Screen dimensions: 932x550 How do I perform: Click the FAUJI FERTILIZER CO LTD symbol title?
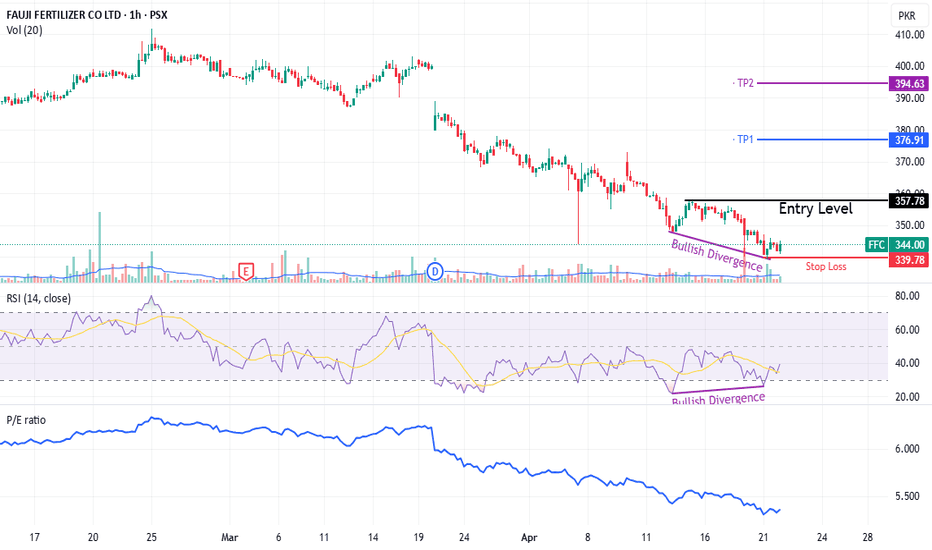[x=87, y=15]
